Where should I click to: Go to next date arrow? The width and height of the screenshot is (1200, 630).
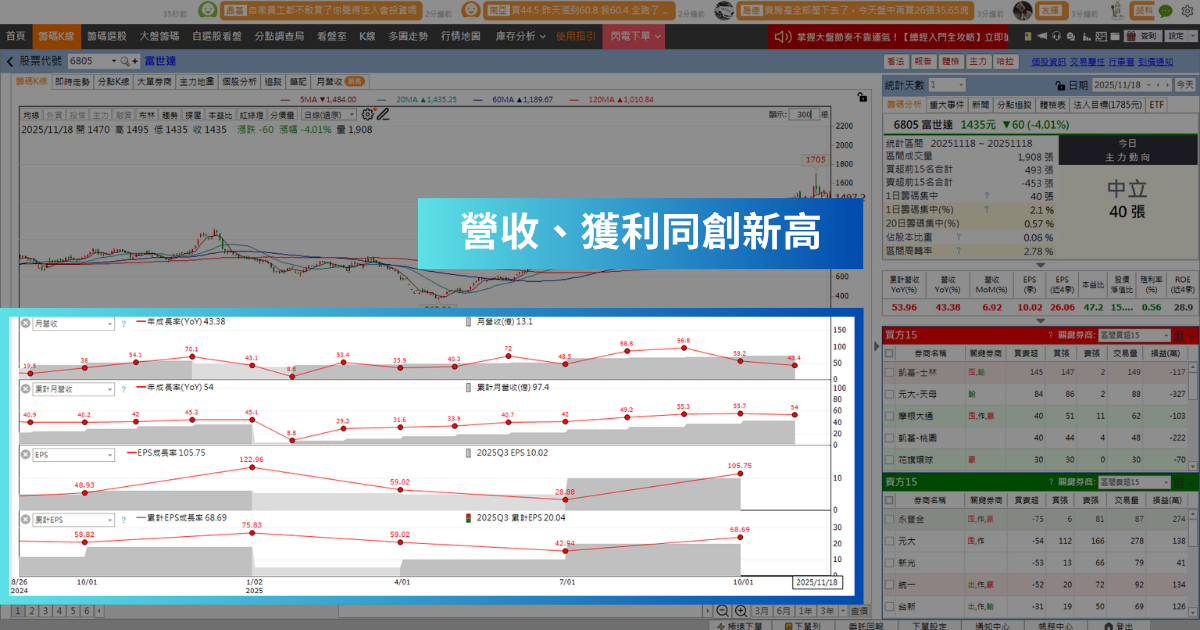[1167, 86]
